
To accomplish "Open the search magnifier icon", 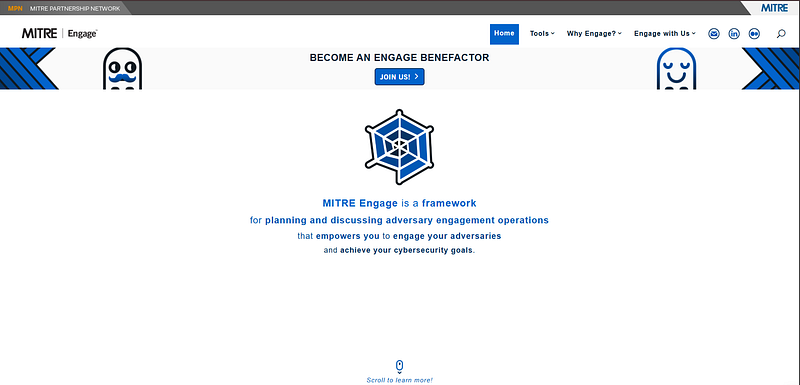I will pos(781,34).
